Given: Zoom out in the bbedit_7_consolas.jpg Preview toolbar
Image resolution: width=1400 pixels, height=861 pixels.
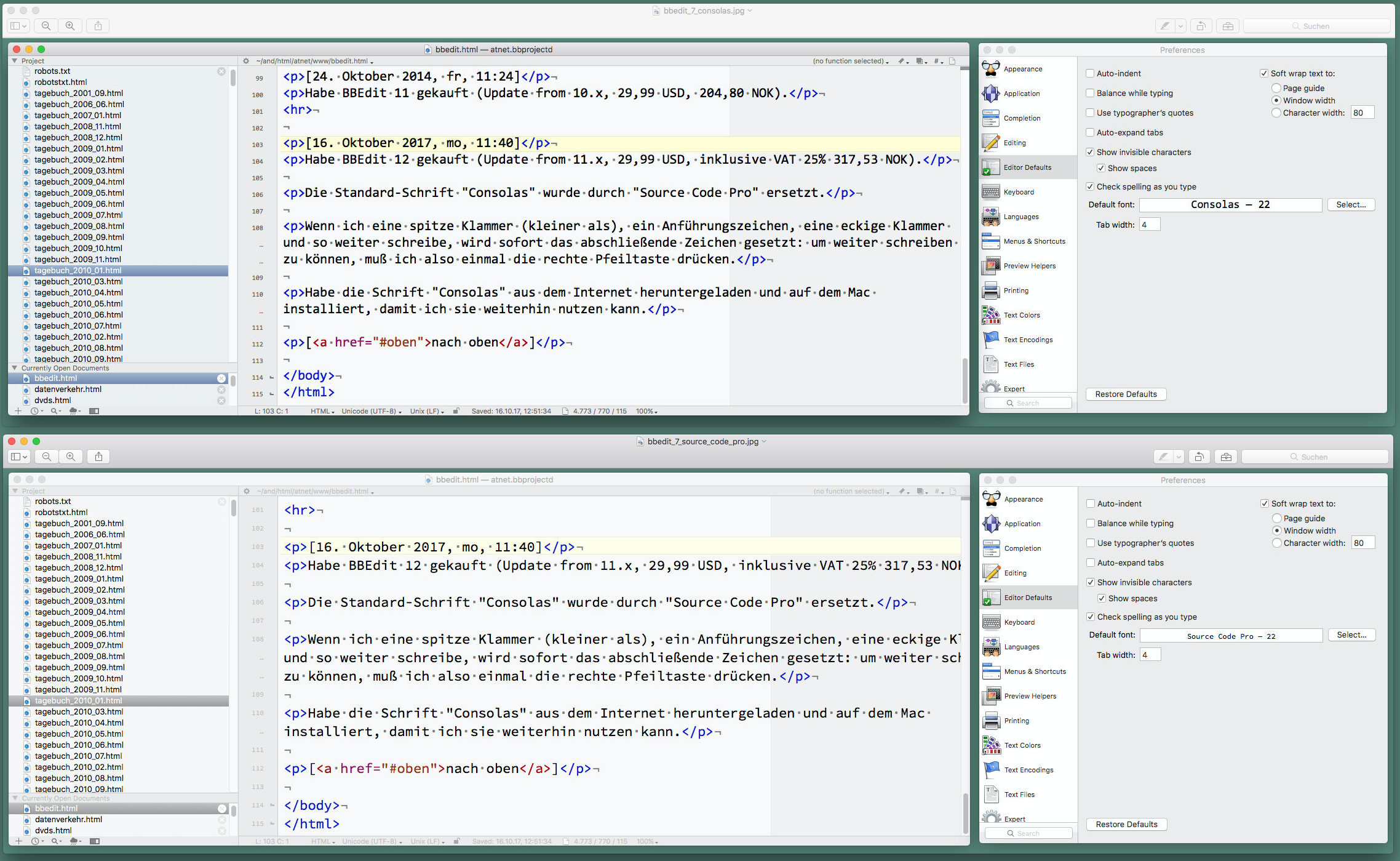Looking at the screenshot, I should point(46,26).
